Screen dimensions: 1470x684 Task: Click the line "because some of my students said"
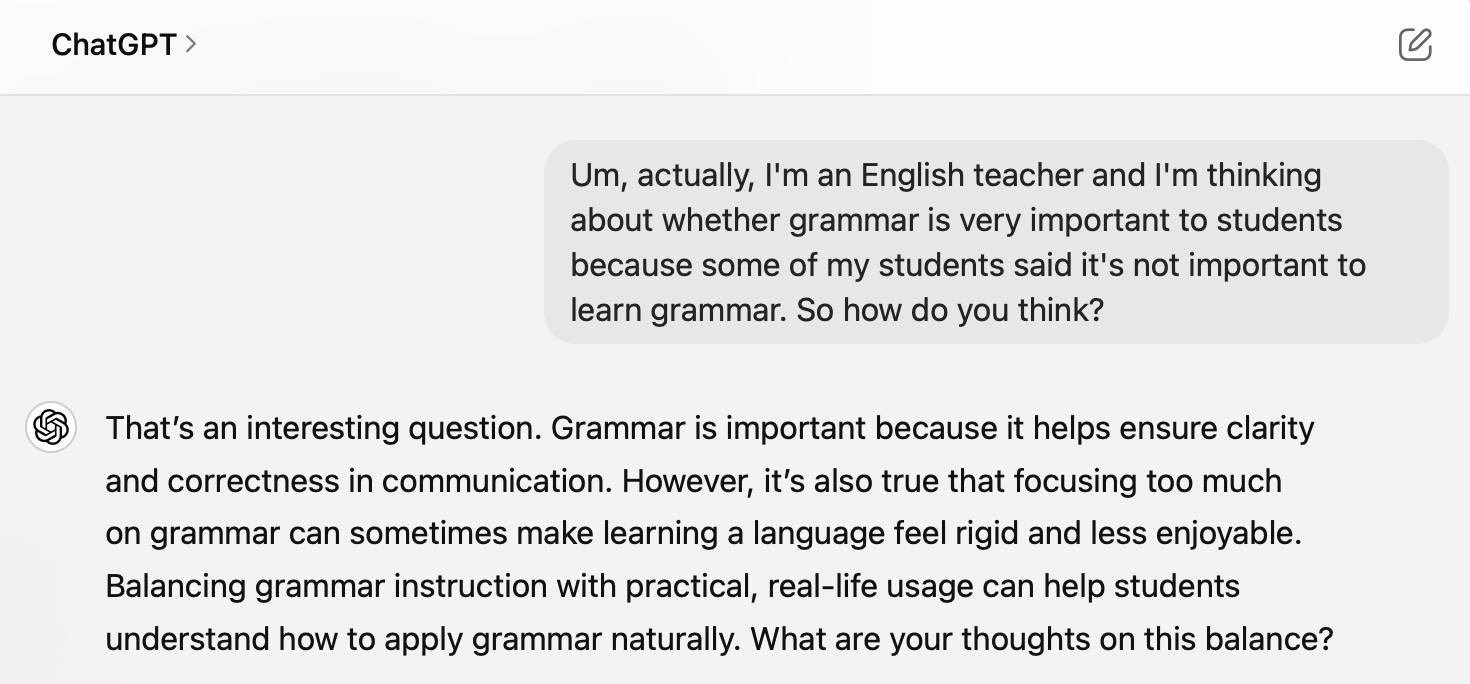[x=968, y=265]
